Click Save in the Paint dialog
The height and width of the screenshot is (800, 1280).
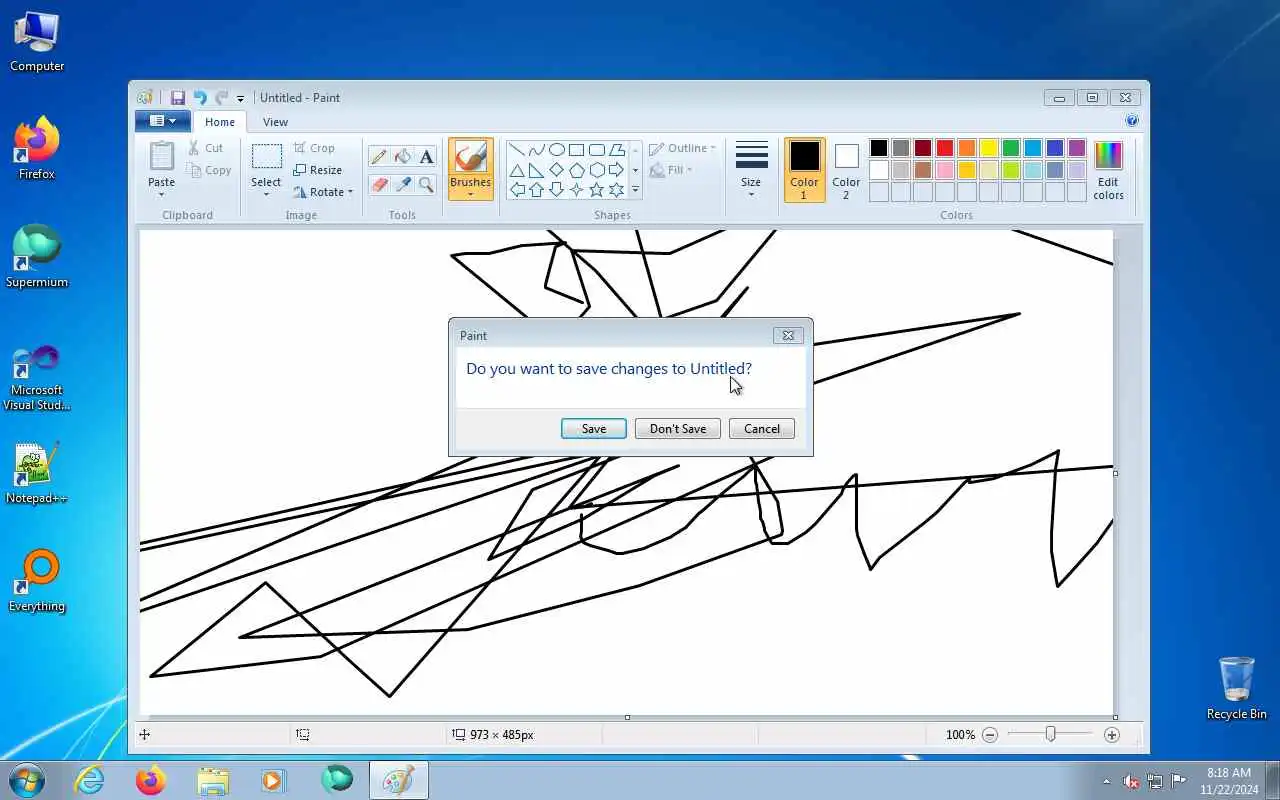(594, 429)
